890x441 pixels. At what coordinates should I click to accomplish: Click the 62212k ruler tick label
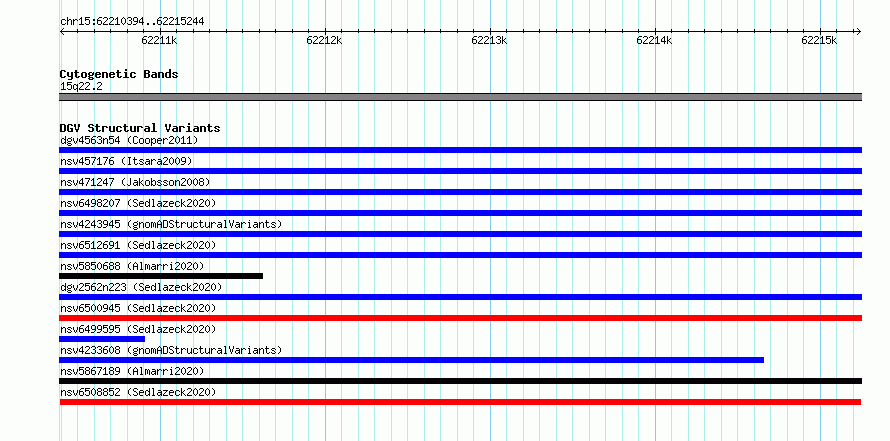tap(324, 40)
